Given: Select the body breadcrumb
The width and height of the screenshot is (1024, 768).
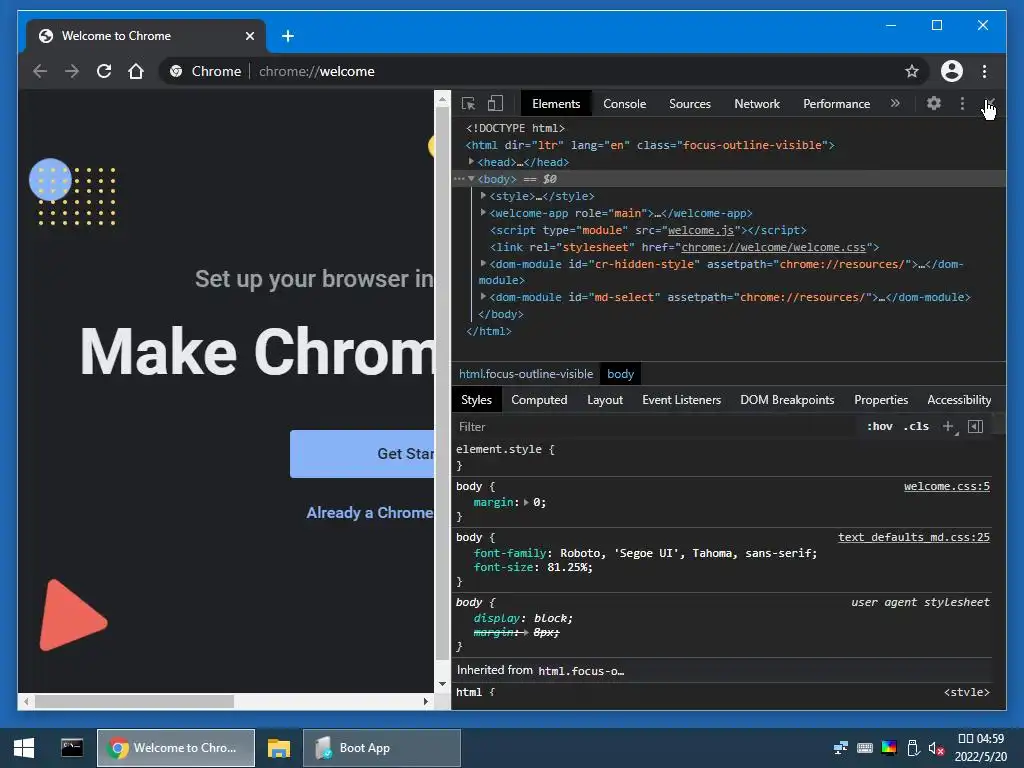Looking at the screenshot, I should [x=620, y=374].
